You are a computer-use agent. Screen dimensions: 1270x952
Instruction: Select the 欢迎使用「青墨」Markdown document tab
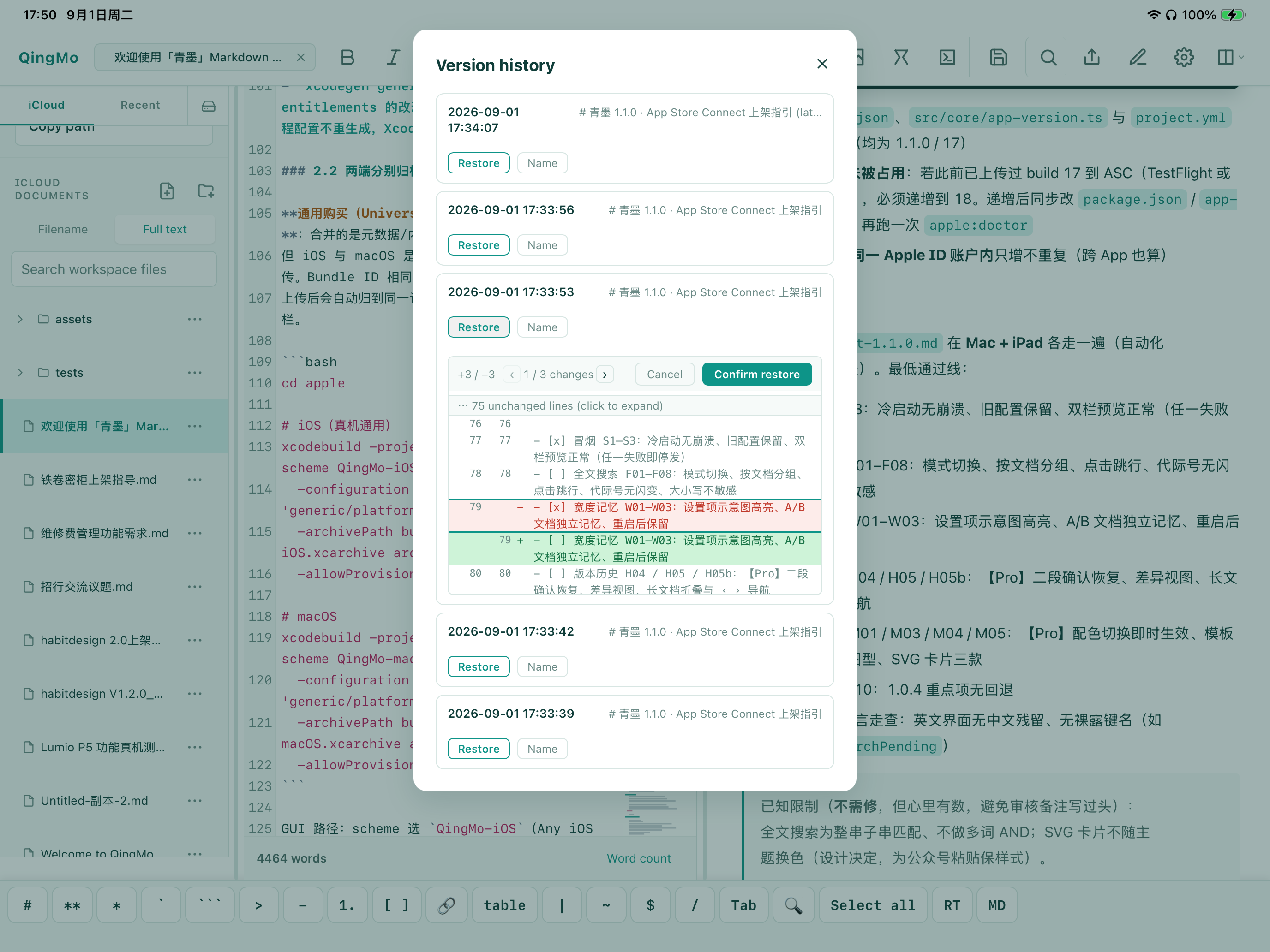pyautogui.click(x=198, y=57)
